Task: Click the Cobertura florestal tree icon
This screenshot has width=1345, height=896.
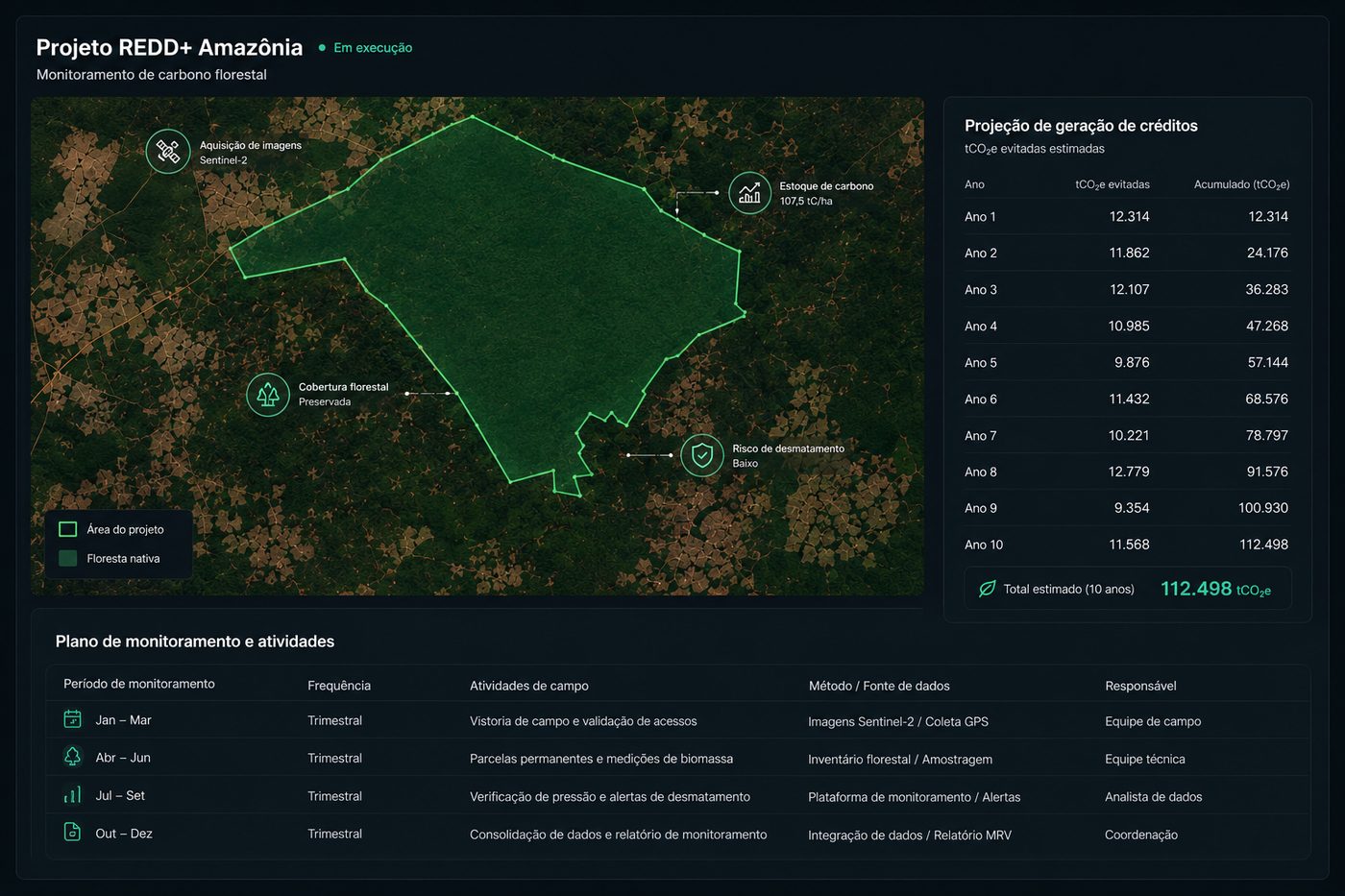Action: 268,395
